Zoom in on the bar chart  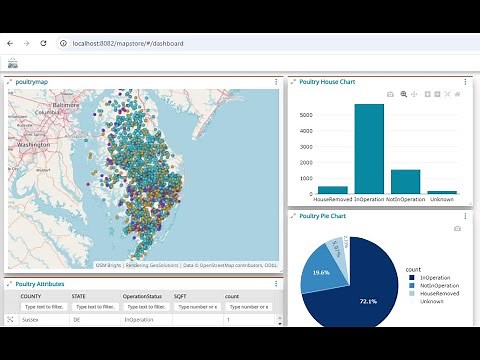click(427, 94)
